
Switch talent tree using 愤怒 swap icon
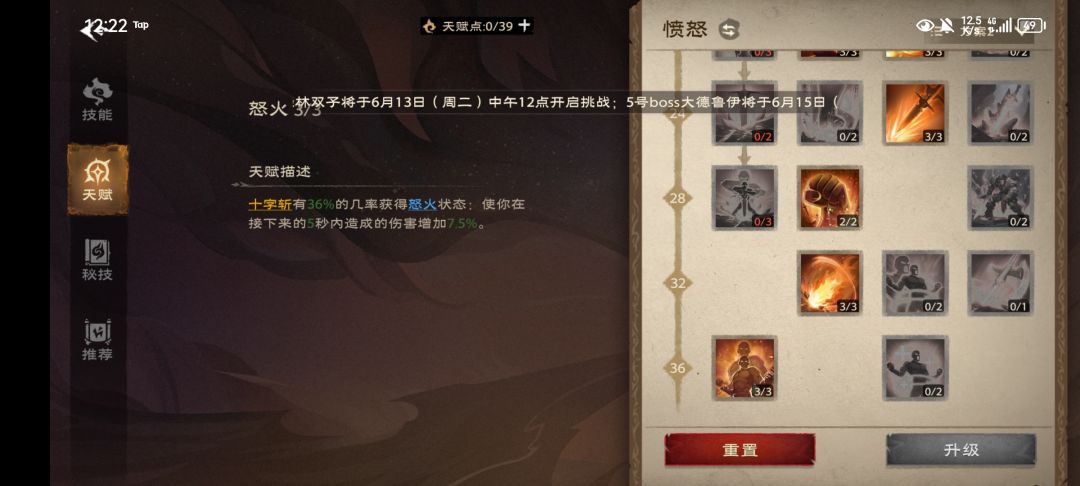[x=729, y=29]
